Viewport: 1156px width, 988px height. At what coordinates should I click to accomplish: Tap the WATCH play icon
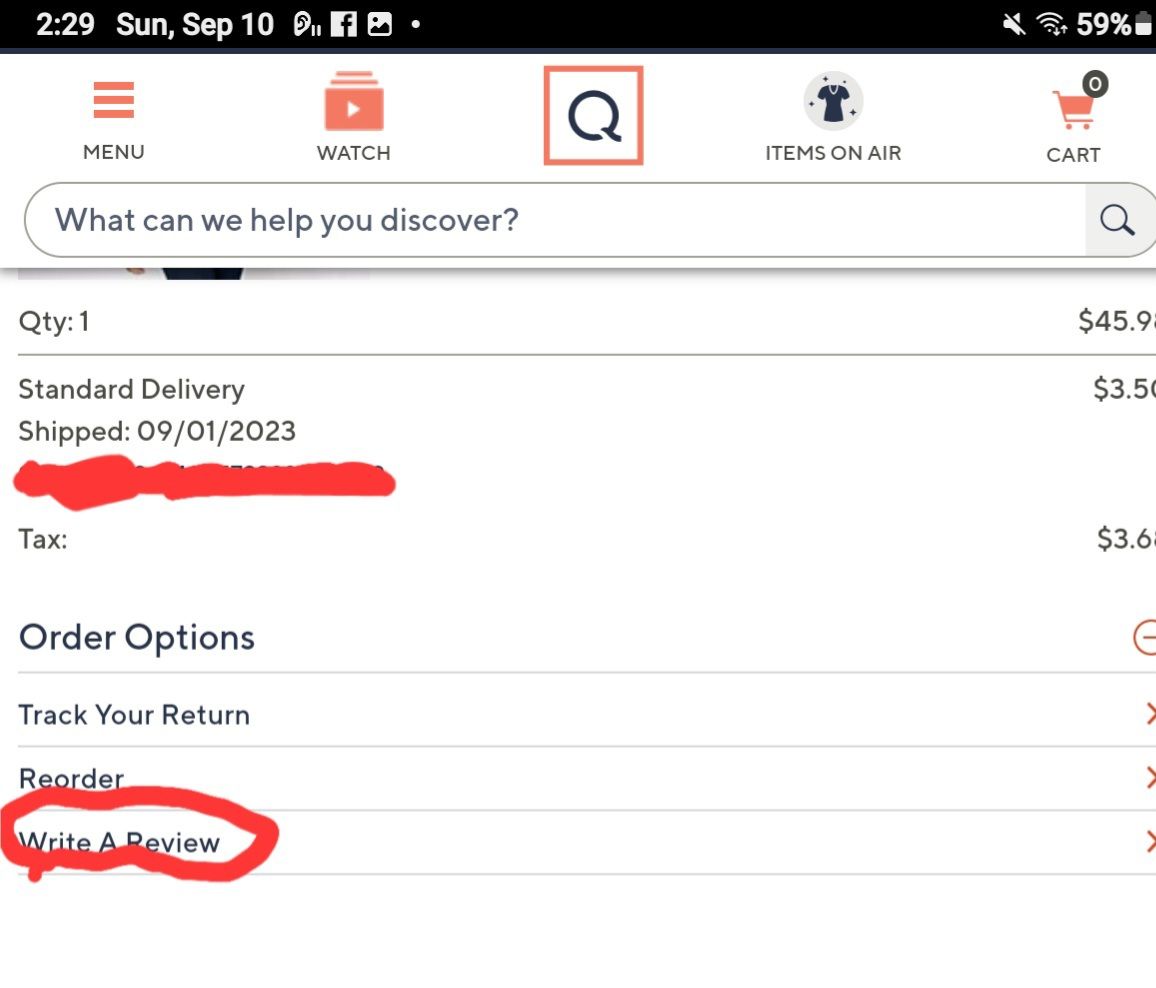[353, 104]
